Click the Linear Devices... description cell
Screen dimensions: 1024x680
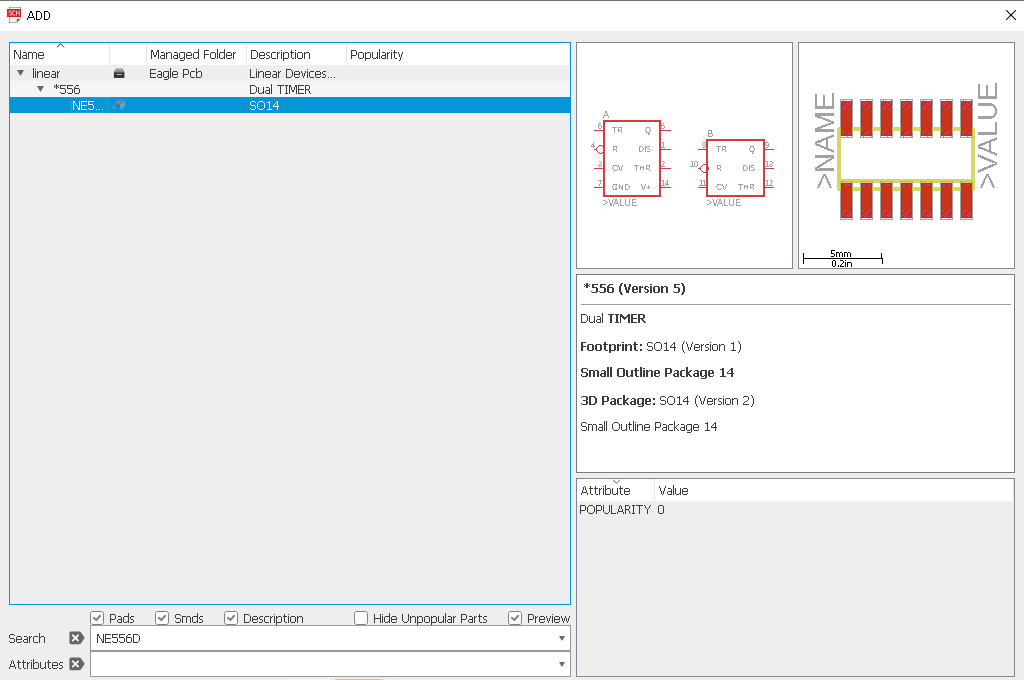[293, 74]
